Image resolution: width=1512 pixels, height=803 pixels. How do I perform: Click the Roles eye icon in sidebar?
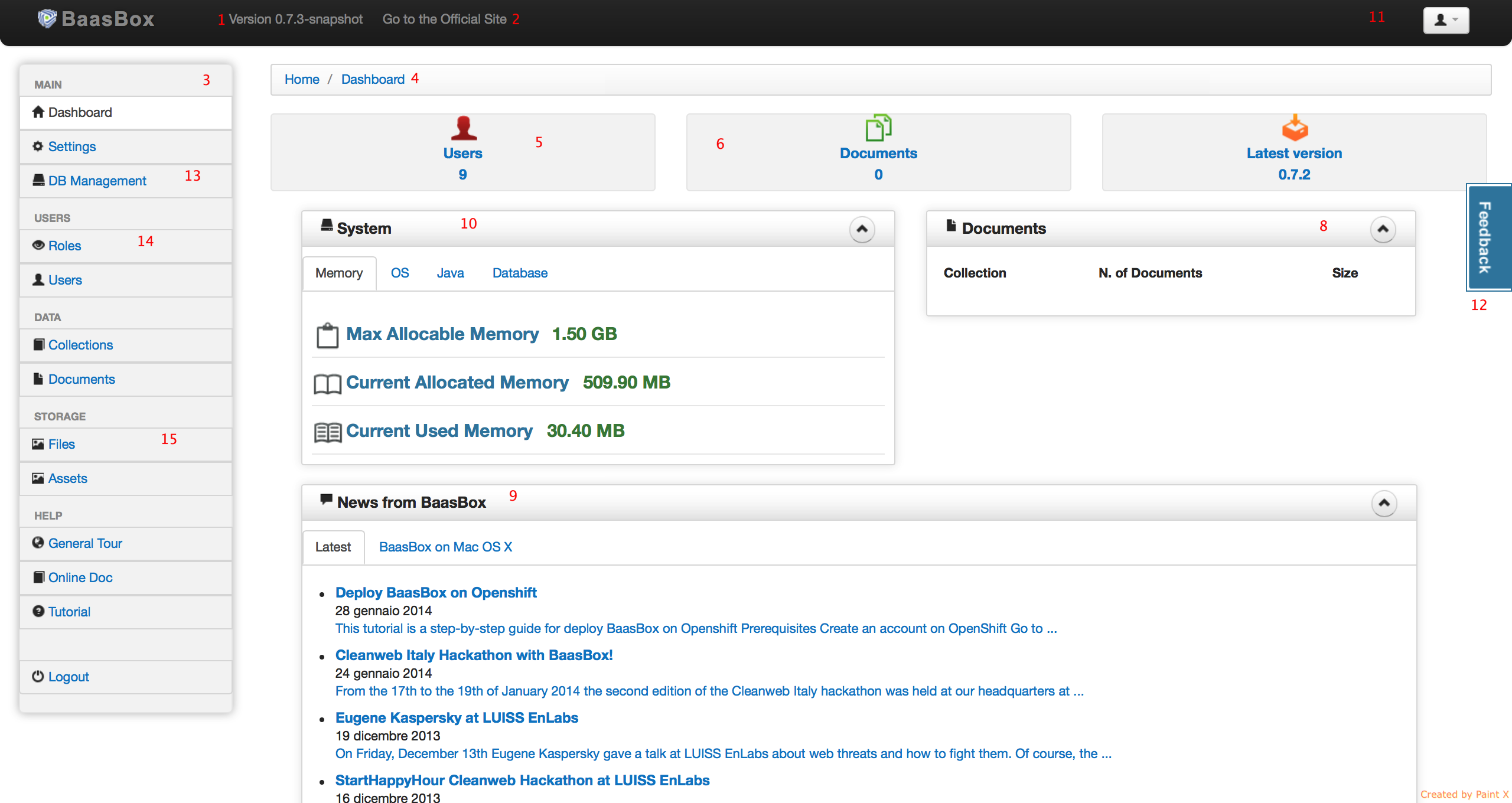point(38,245)
